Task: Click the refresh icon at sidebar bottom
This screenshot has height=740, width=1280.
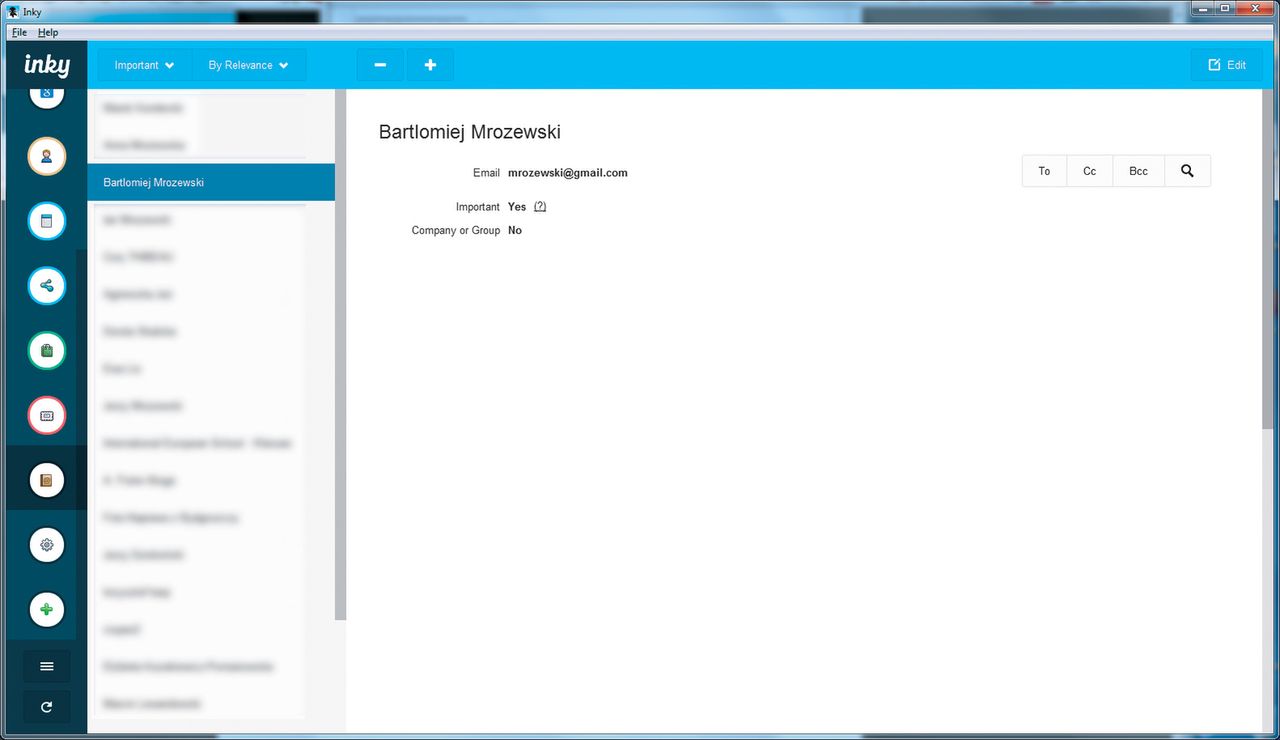Action: 46,707
